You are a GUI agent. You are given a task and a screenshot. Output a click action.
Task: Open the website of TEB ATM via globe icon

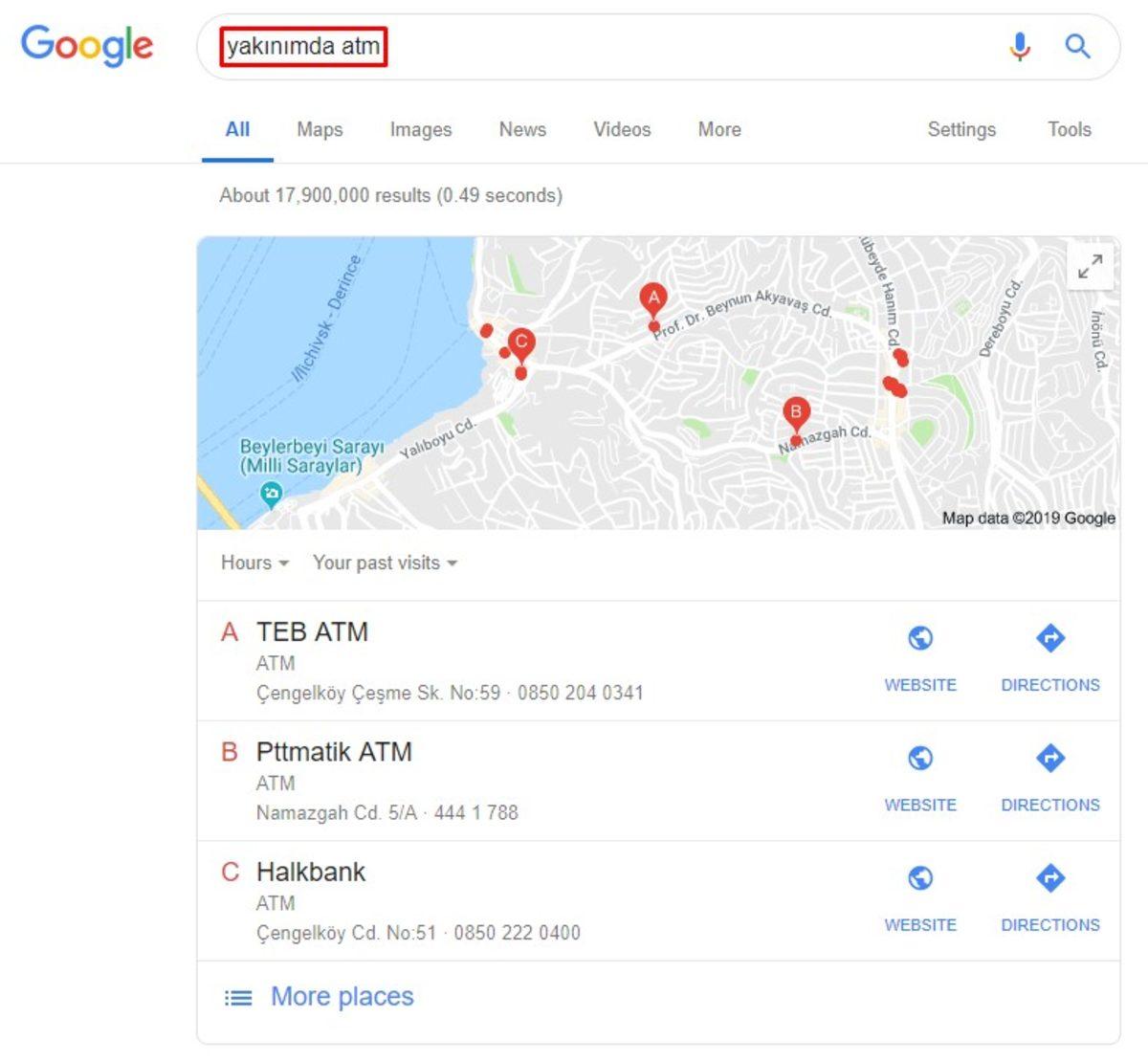coord(919,637)
